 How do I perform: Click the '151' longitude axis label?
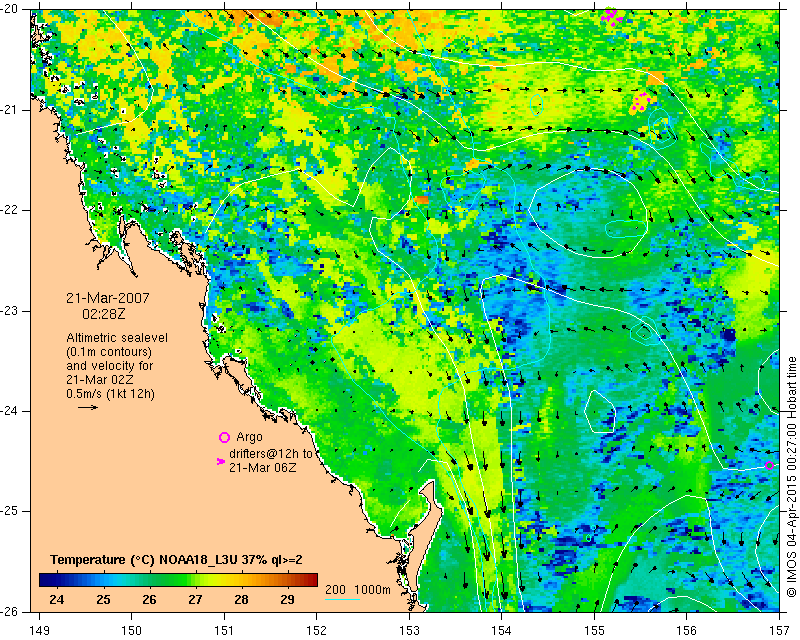pyautogui.click(x=224, y=631)
